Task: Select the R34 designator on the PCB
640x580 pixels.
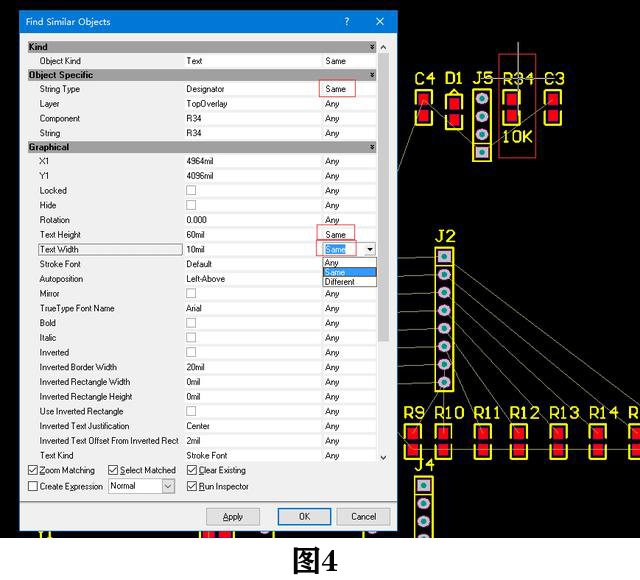Action: point(518,78)
